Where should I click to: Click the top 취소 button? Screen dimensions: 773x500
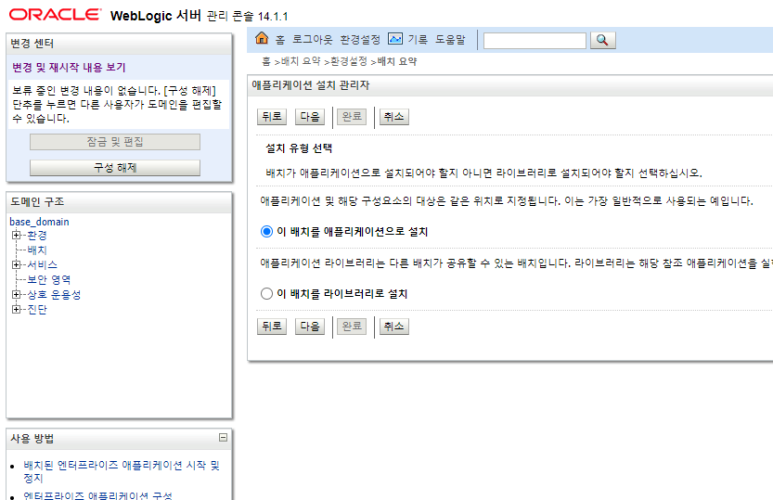click(394, 117)
